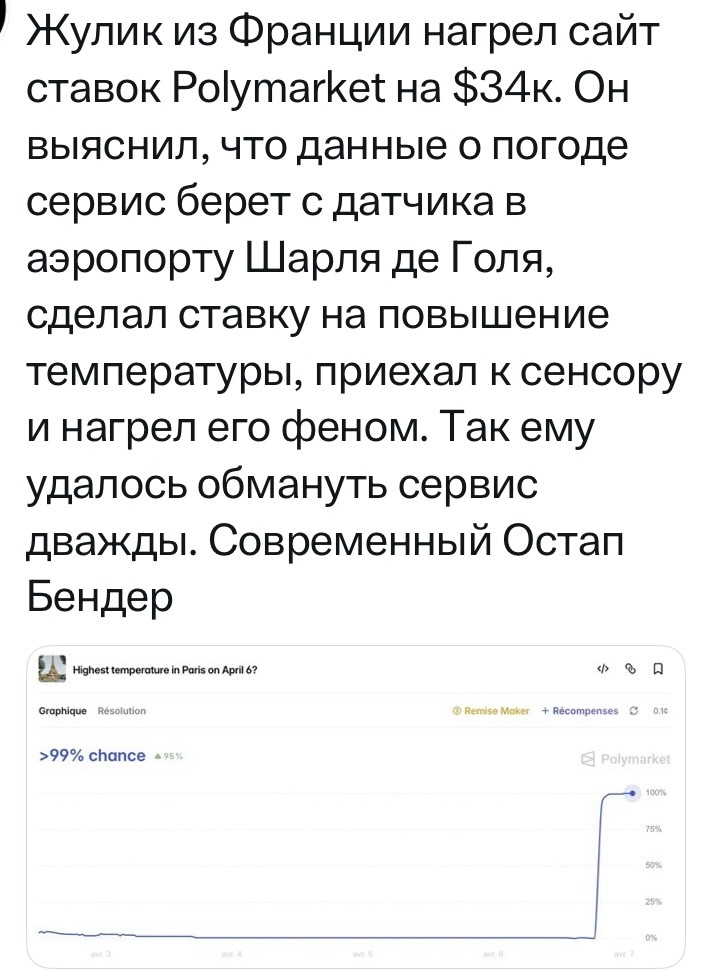
Task: Copy the market link icon
Action: (x=629, y=670)
